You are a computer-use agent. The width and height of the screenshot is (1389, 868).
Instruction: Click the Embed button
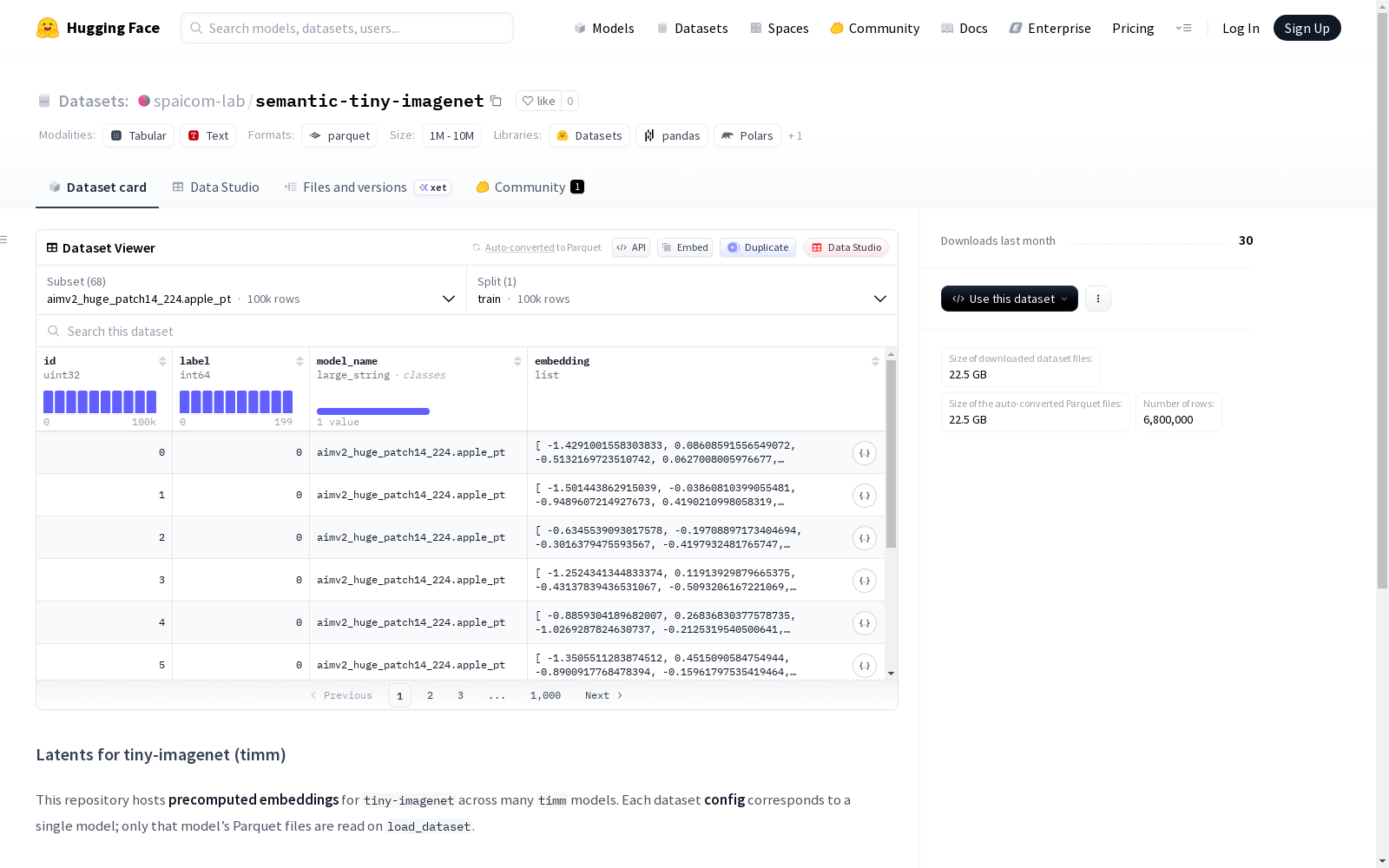(685, 247)
